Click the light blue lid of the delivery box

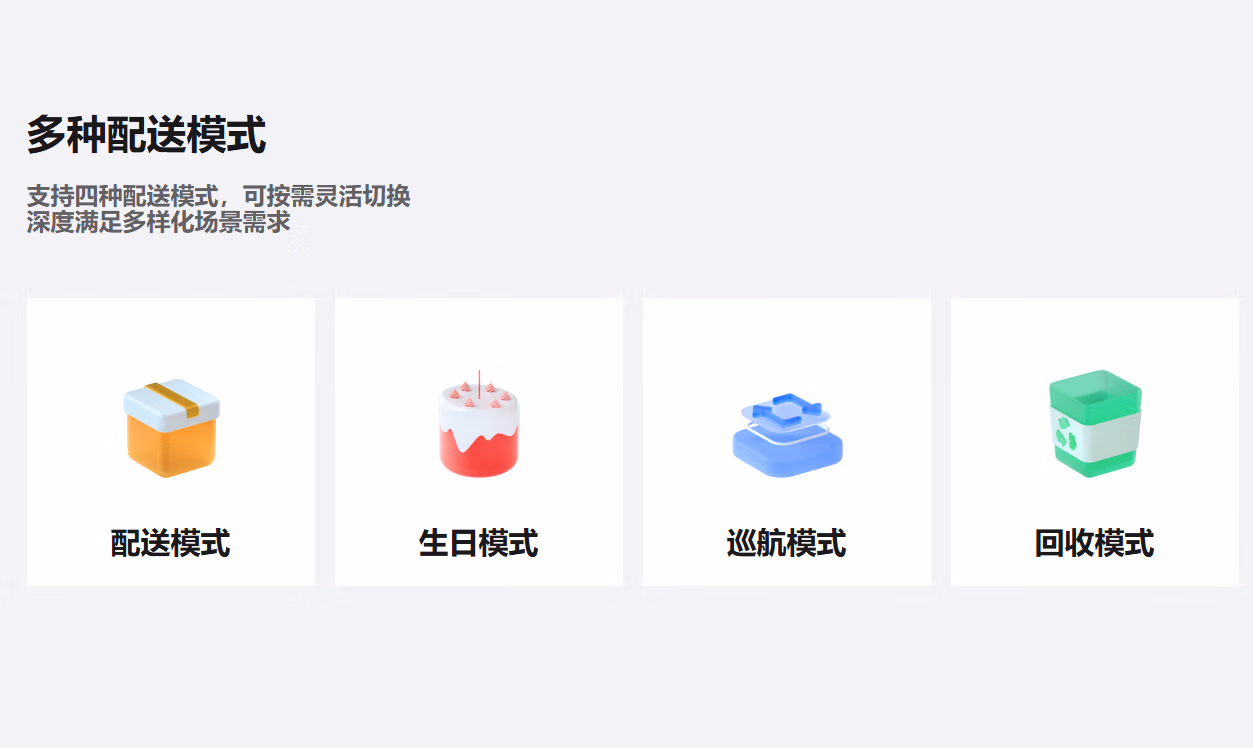coord(172,400)
